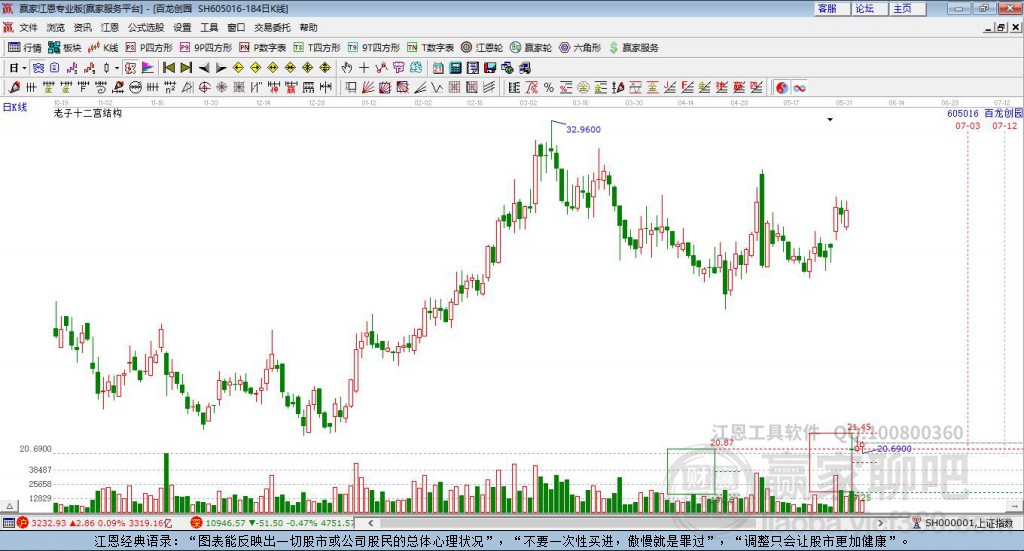Open the 交易委托 menu
The width and height of the screenshot is (1024, 551).
(x=272, y=27)
